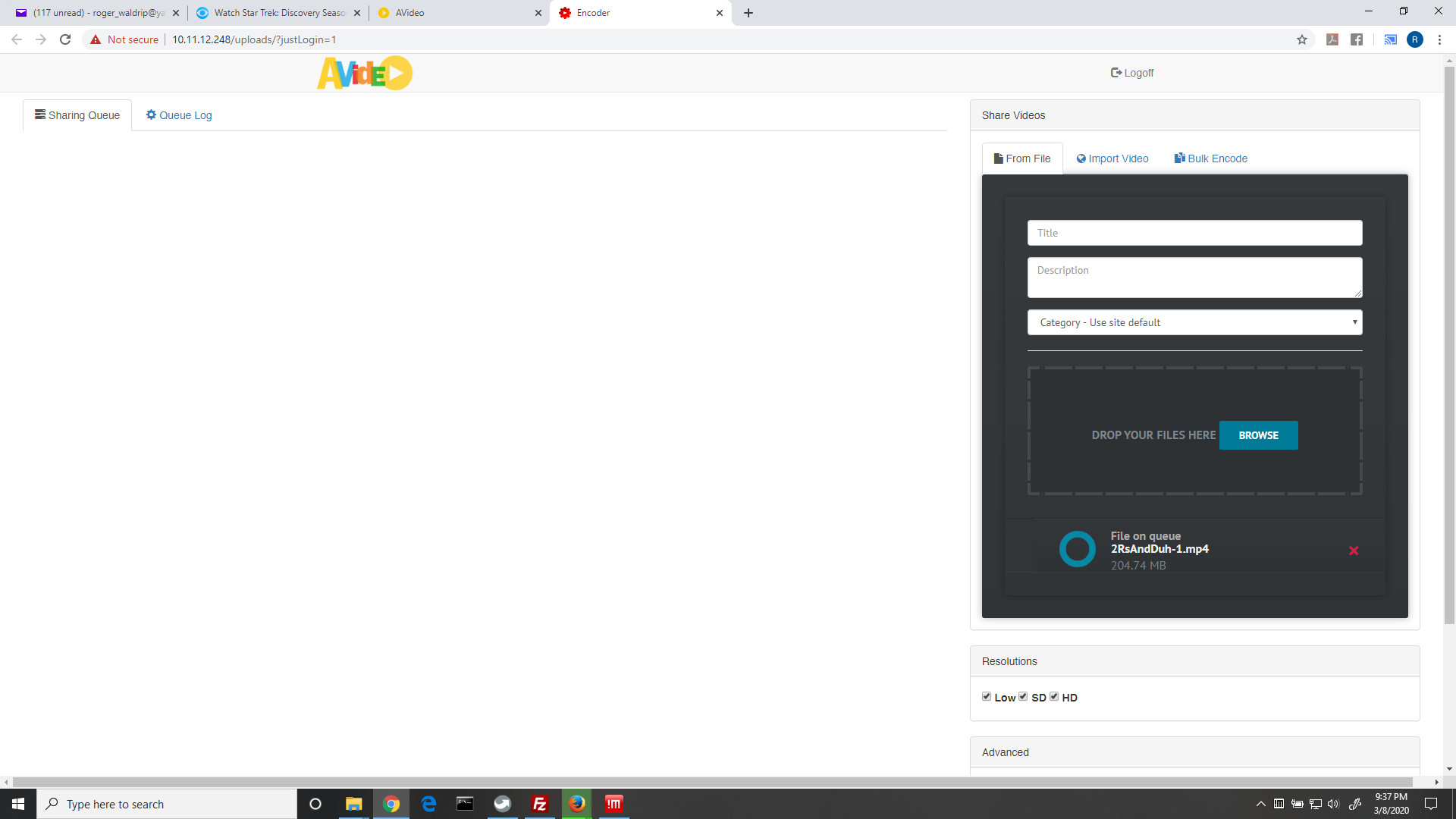Remove queued file with red X
Viewport: 1456px width, 819px height.
pyautogui.click(x=1354, y=551)
